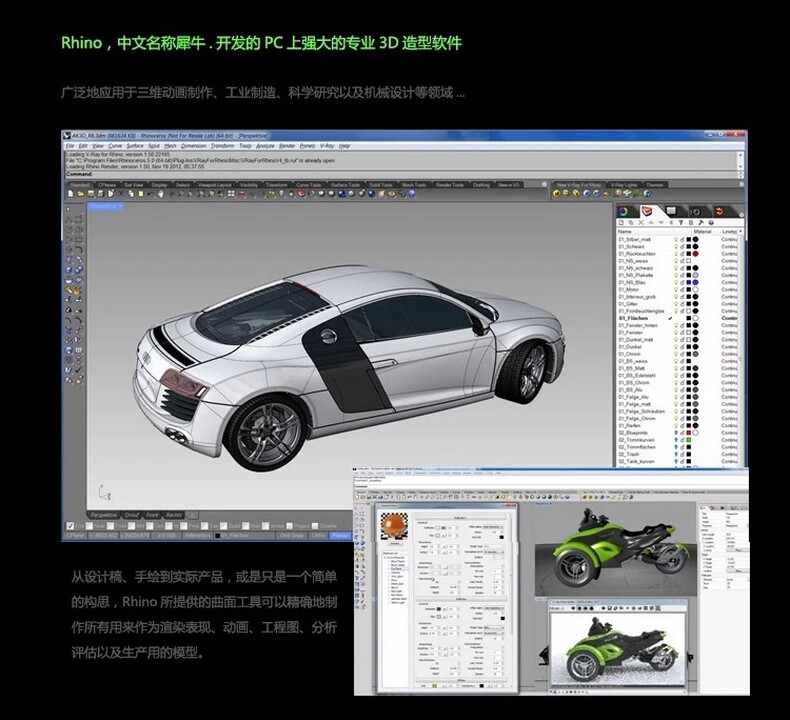Switch to the Viewport Layout toolbar tab
Viewport: 790px width, 720px height.
(x=215, y=185)
